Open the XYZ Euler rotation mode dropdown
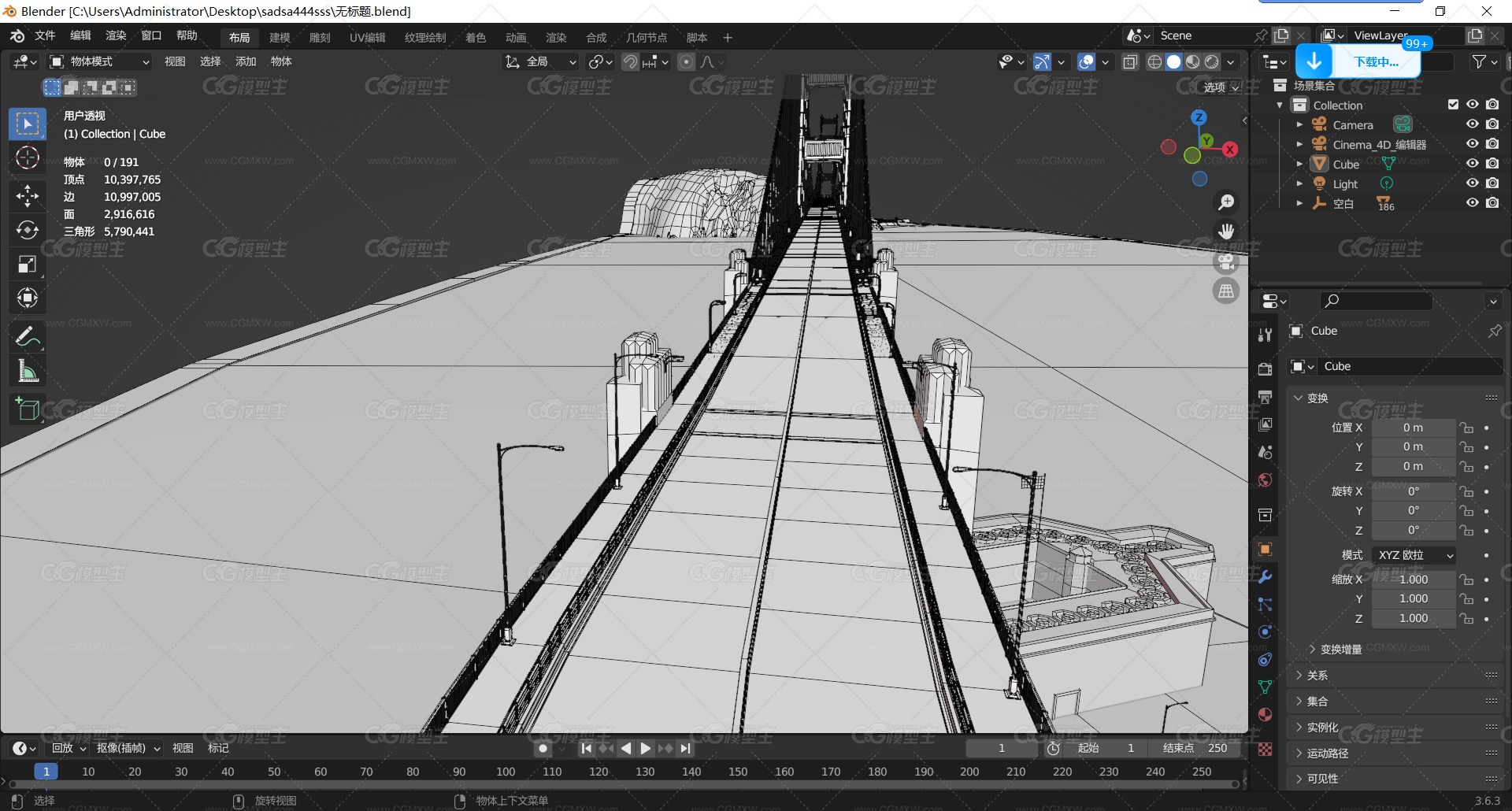 (1414, 555)
